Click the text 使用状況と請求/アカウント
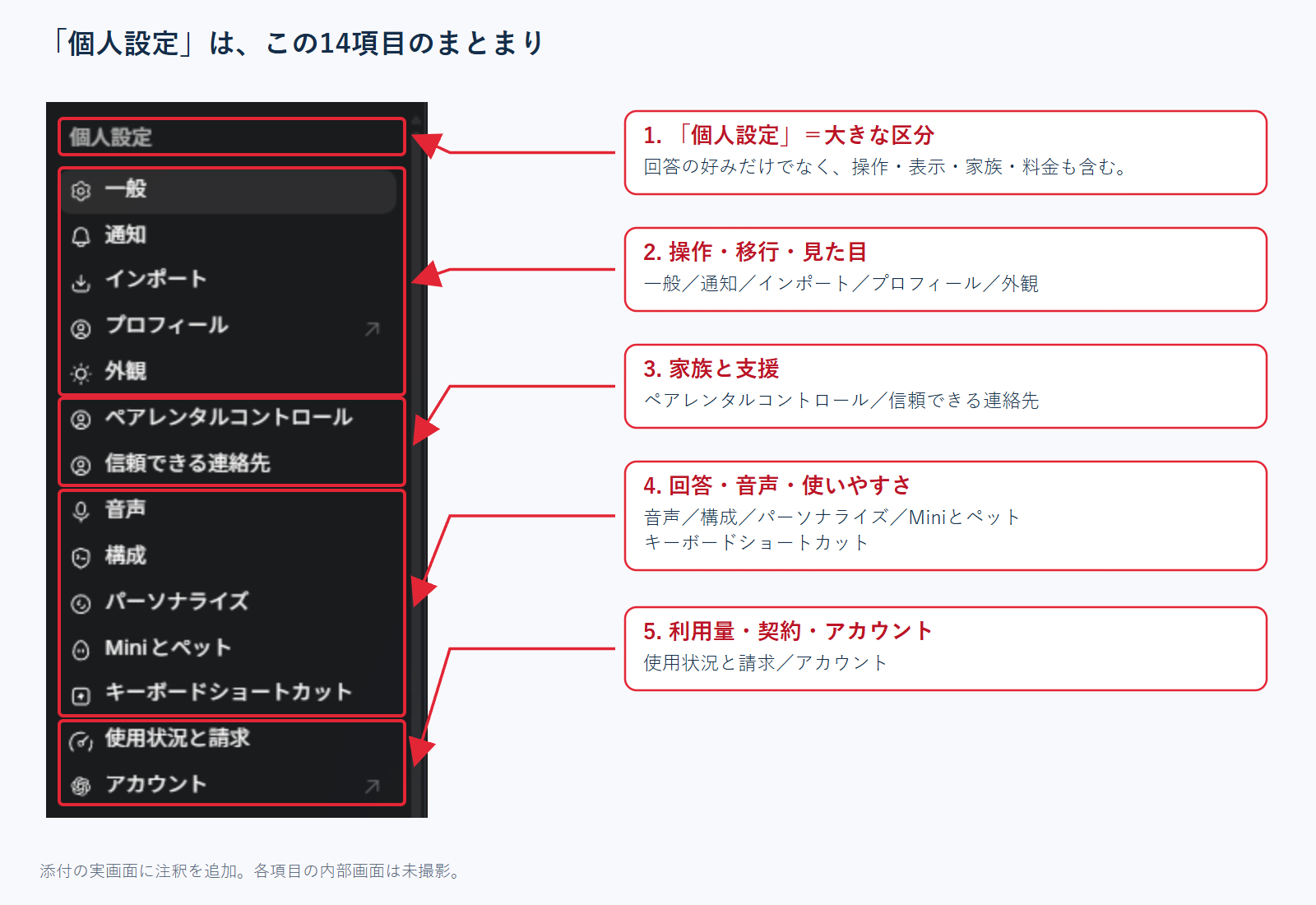1316x905 pixels. [x=766, y=663]
